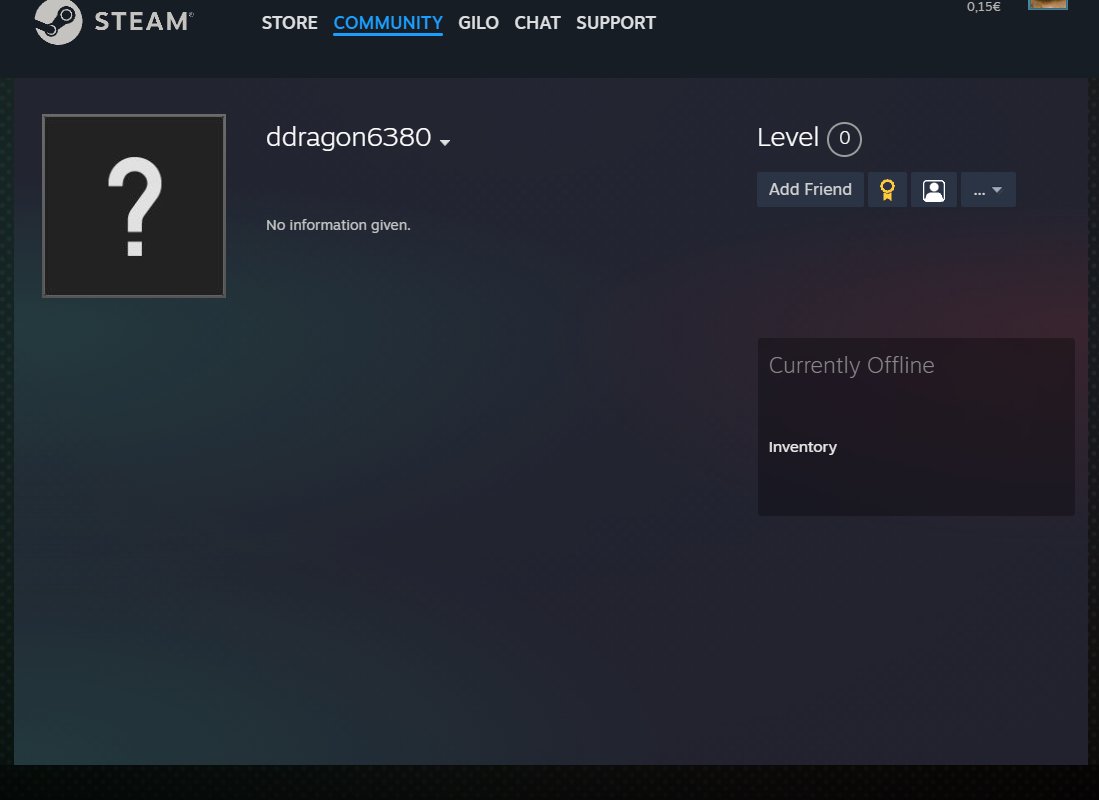Click the profile showcase person icon

[933, 189]
